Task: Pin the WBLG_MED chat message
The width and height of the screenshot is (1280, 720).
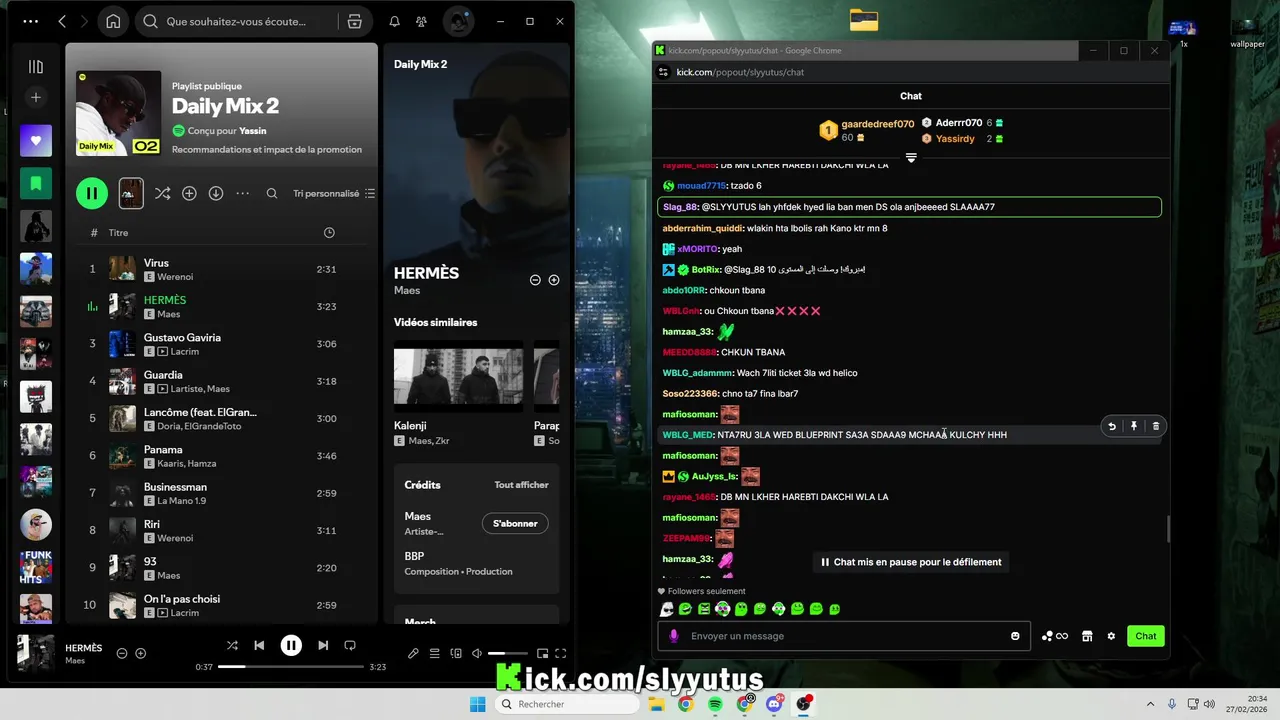Action: point(1134,426)
